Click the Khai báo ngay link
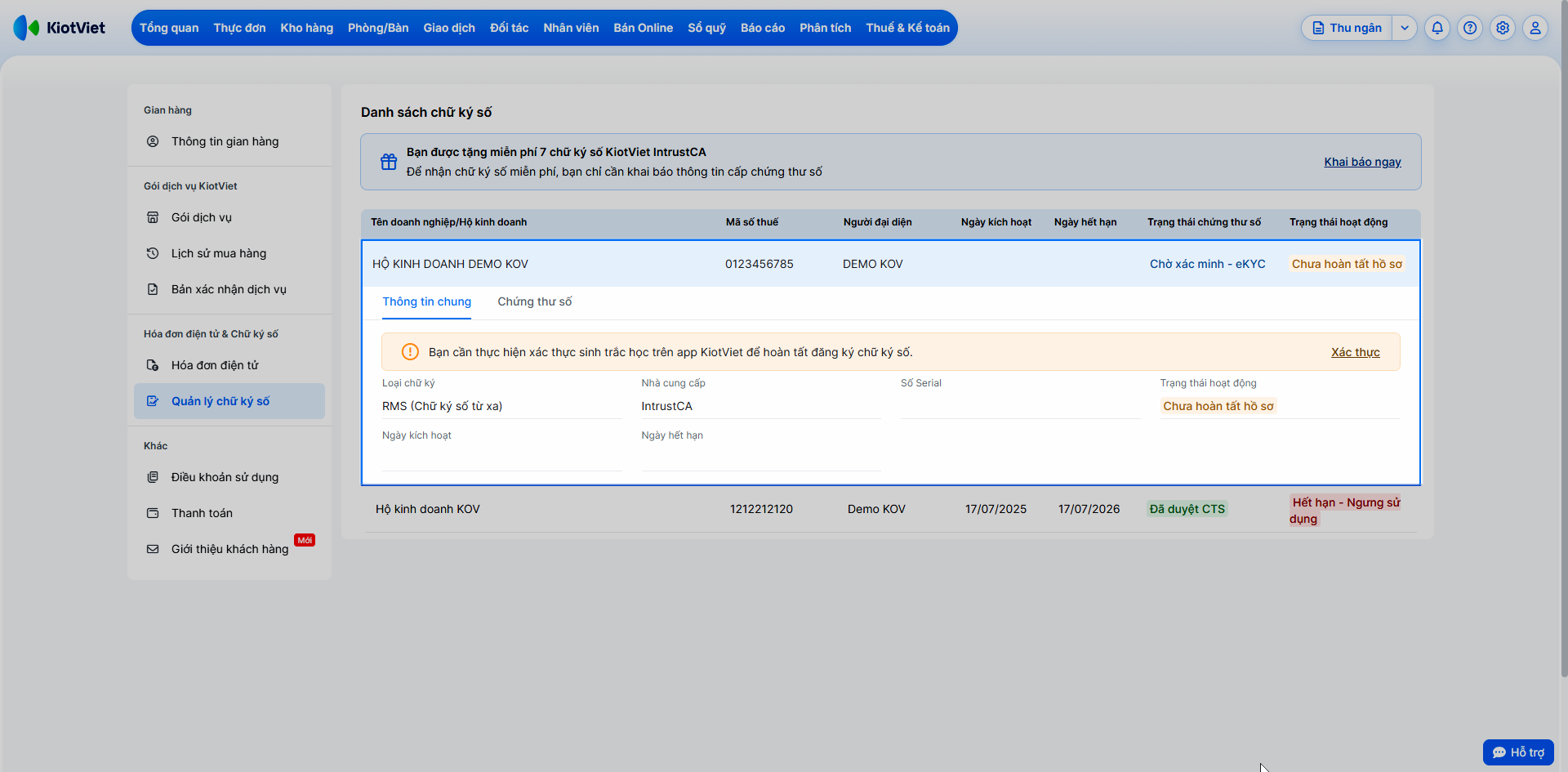This screenshot has width=1568, height=772. coord(1363,162)
